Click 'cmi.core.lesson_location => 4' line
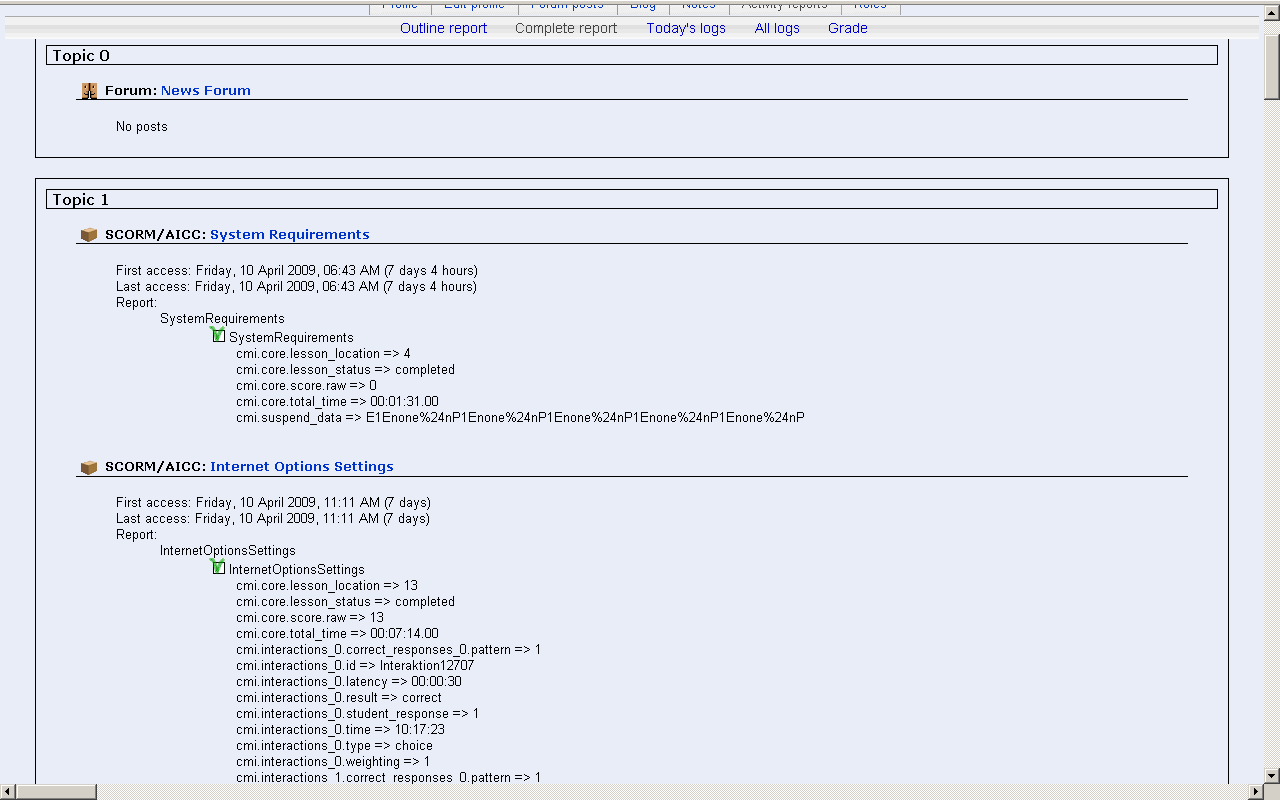Image resolution: width=1280 pixels, height=800 pixels. tap(323, 354)
